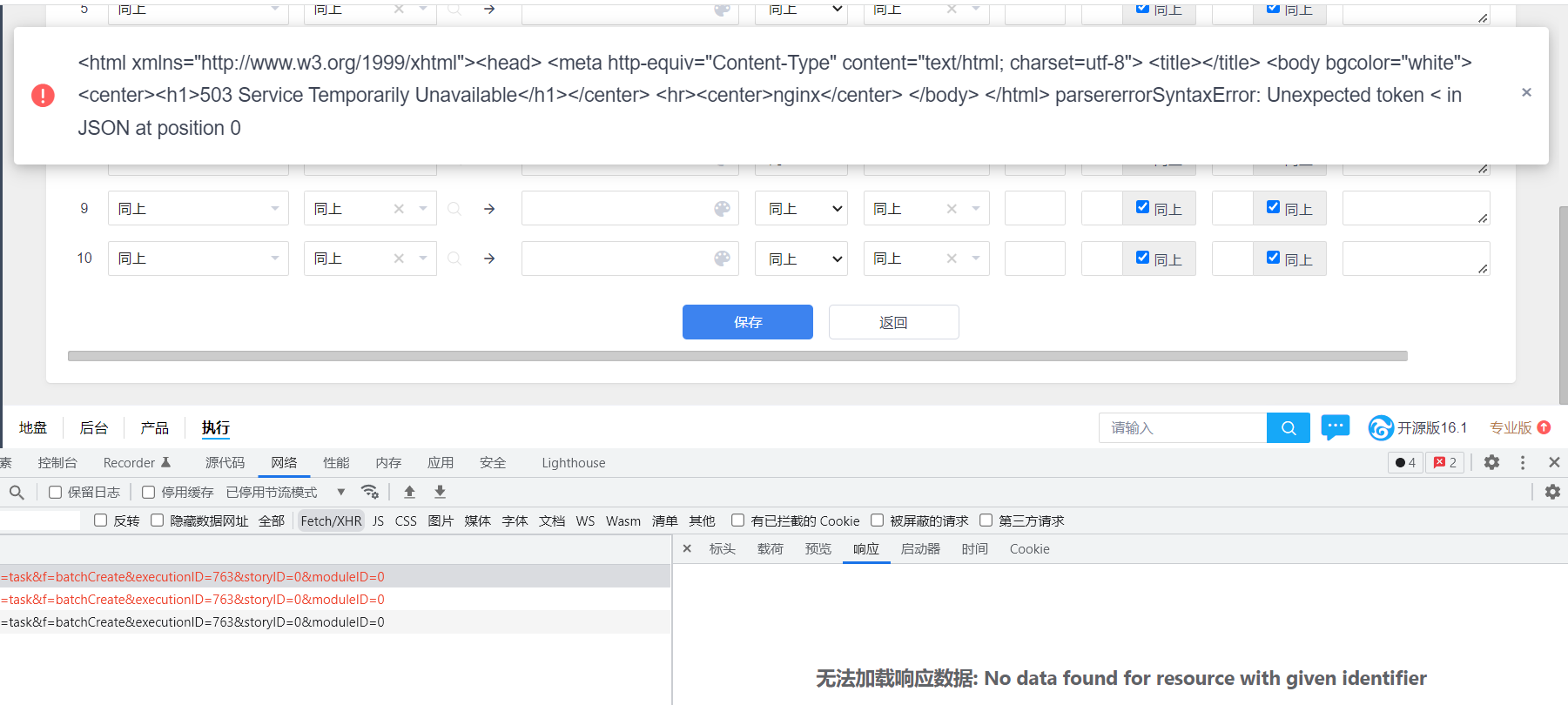Open color palette in row 9
The image size is (1568, 705).
(722, 209)
